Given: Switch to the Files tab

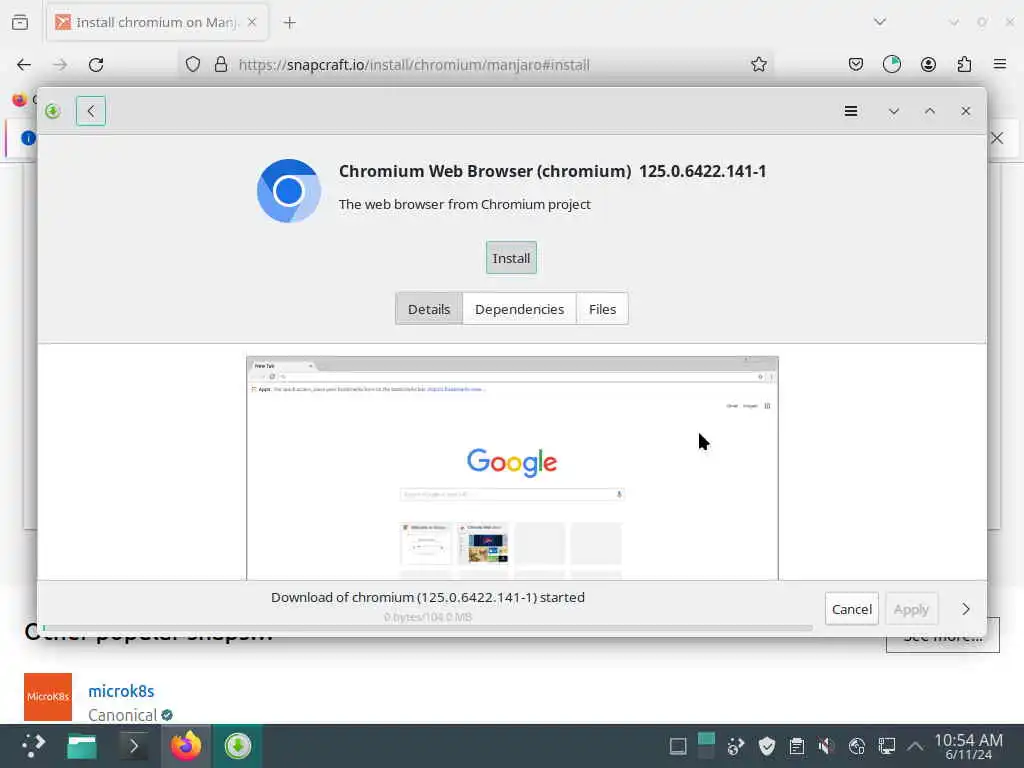Looking at the screenshot, I should (x=602, y=309).
